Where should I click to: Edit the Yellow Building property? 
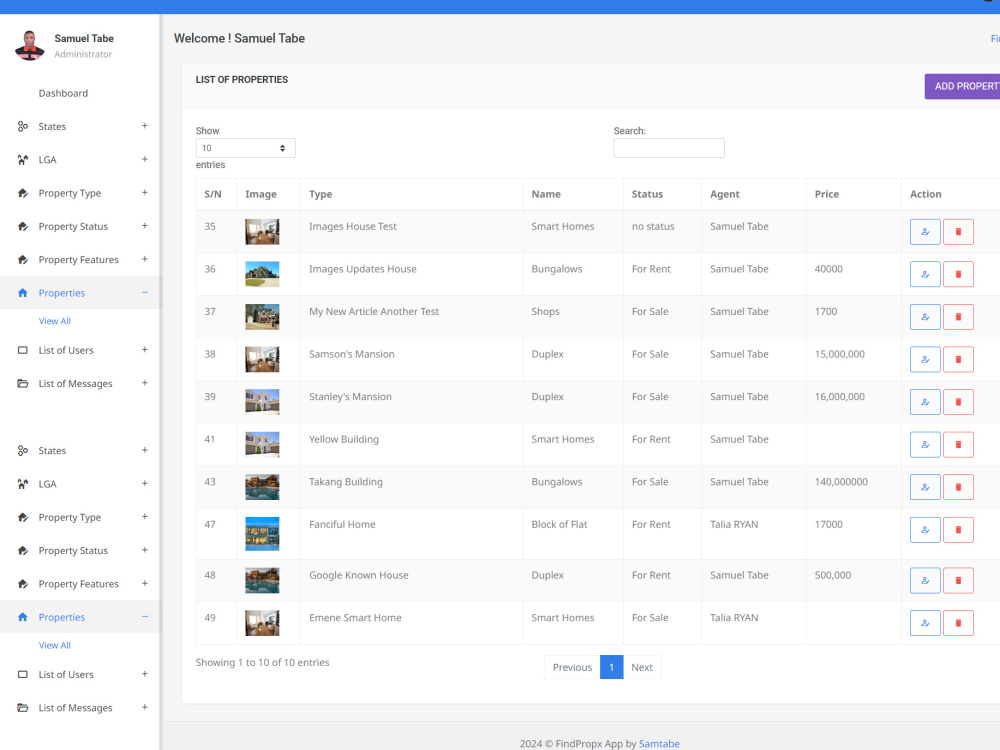pyautogui.click(x=925, y=445)
